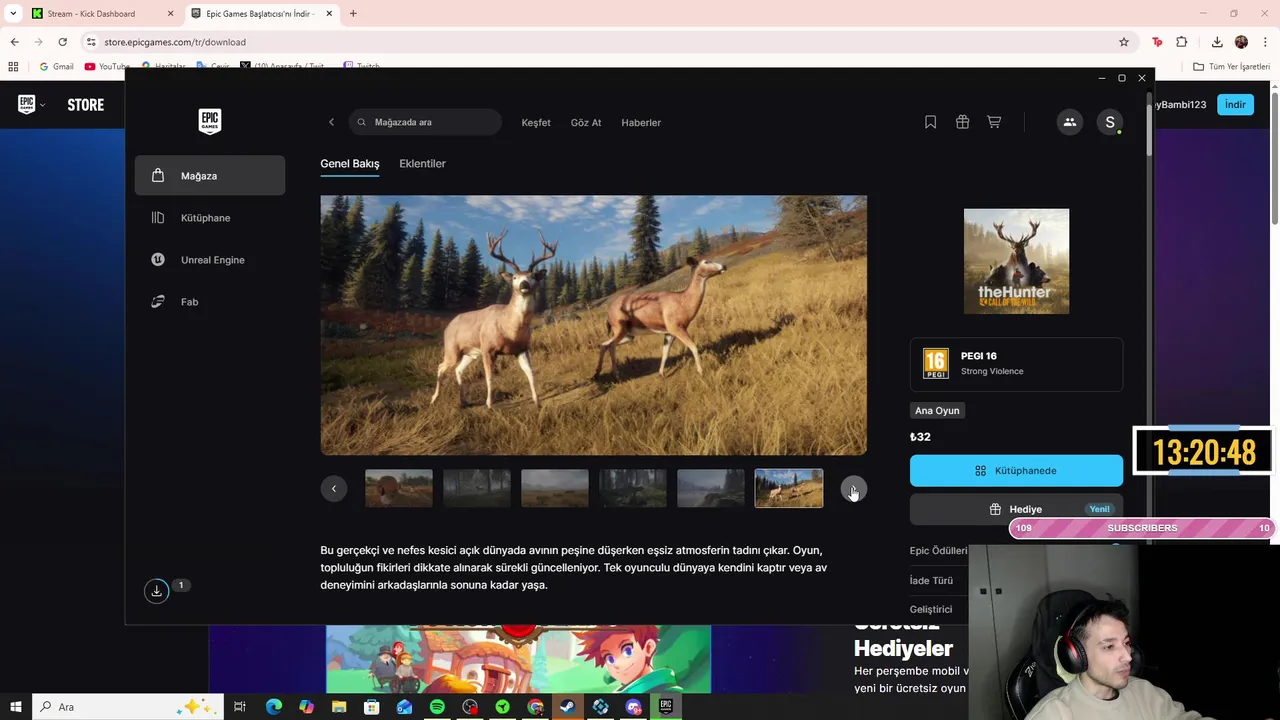
Task: Open Epic Games Launcher taskbar icon
Action: (666, 707)
